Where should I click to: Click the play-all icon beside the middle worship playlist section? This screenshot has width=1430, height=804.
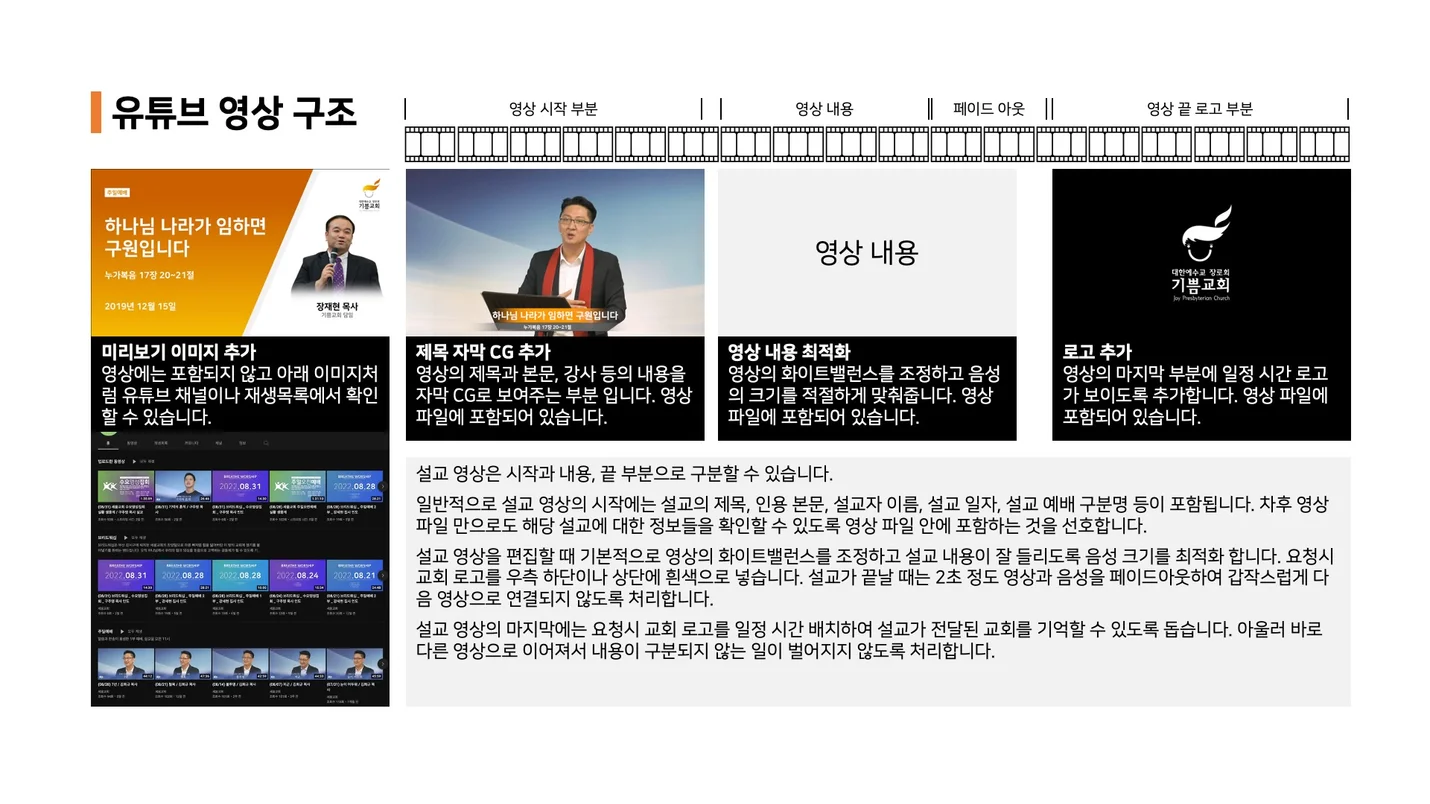[125, 538]
